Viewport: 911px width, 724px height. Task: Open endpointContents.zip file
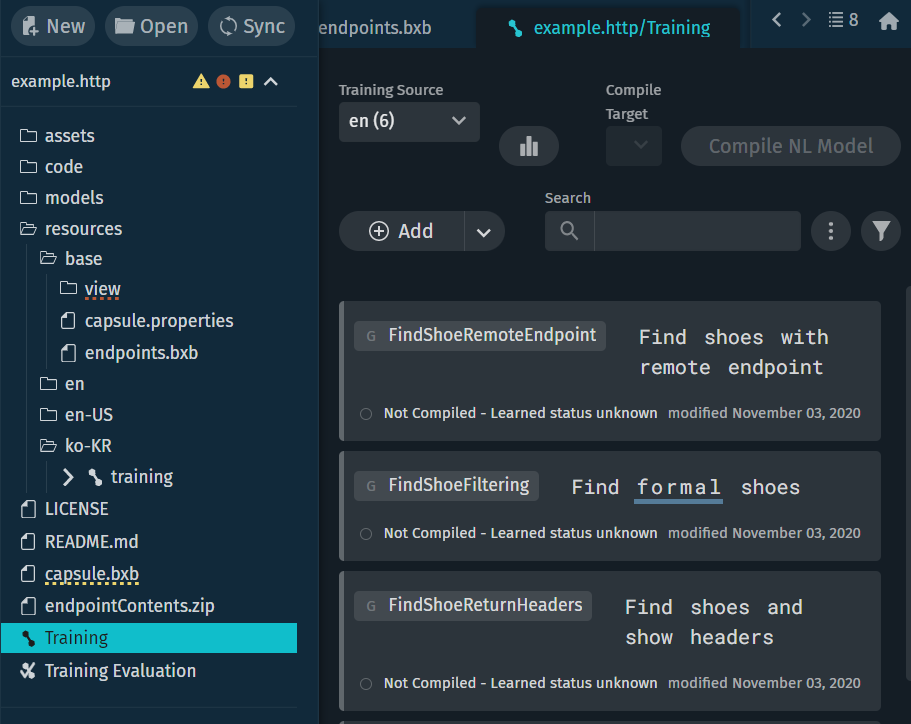click(117, 606)
